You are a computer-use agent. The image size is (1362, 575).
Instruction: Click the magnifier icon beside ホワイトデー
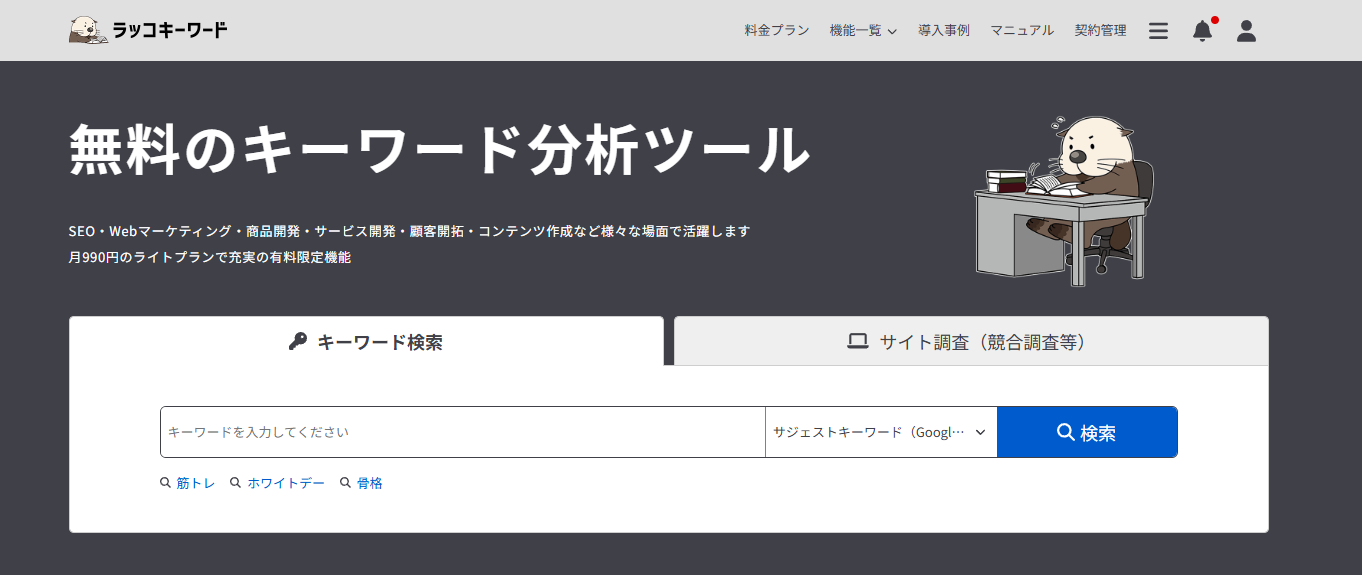(235, 483)
